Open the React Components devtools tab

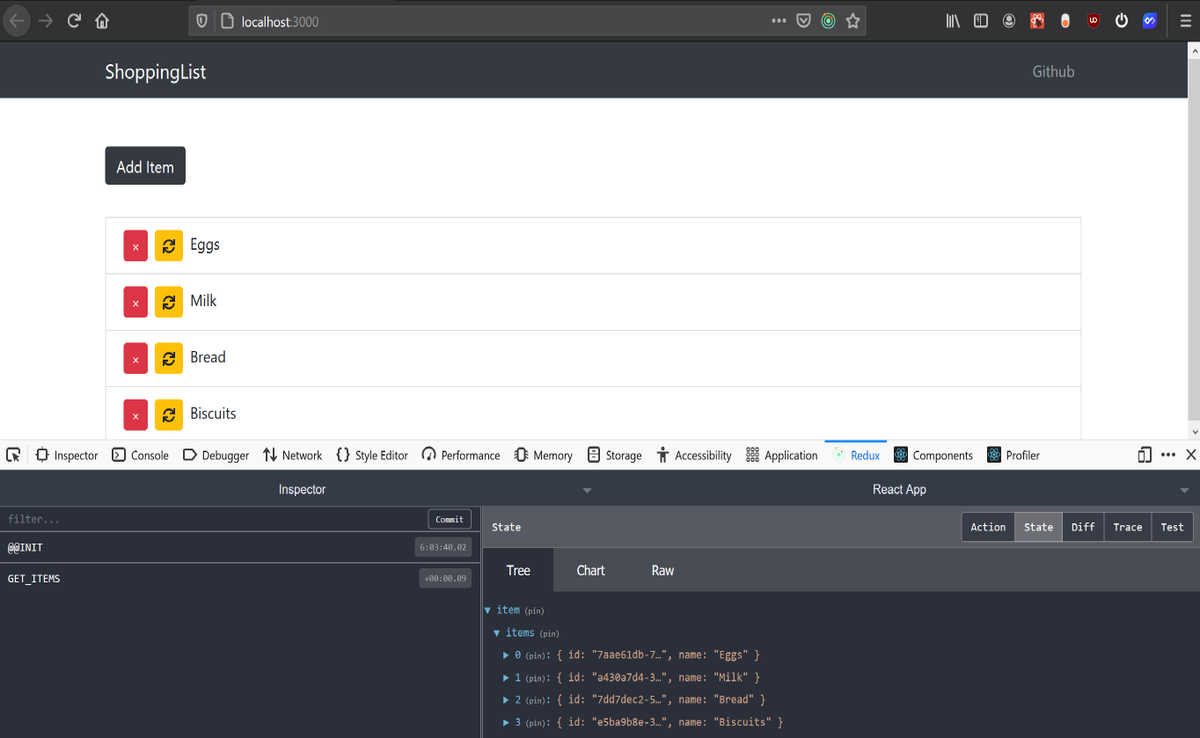pos(933,455)
